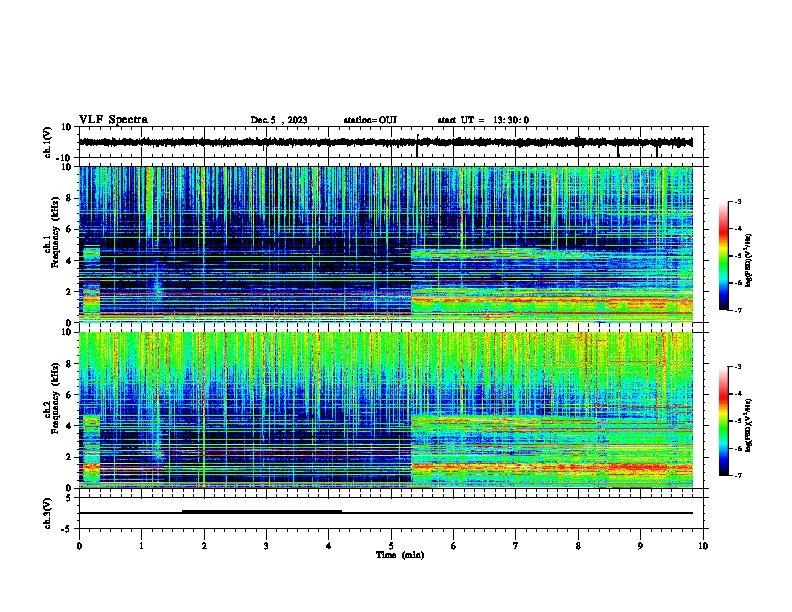Screen dimensions: 792x612
Task: Click the date 'Dec. 5 , 2023' label
Action: click(x=279, y=120)
